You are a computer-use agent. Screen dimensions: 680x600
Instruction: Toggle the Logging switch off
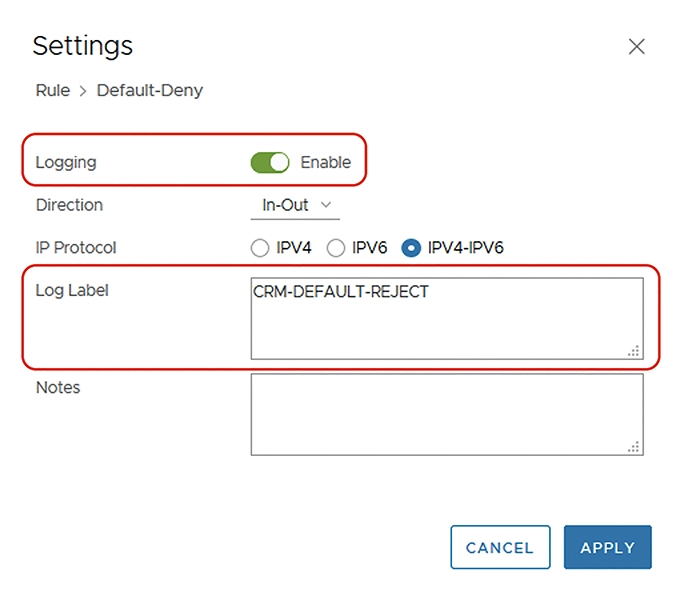click(270, 162)
